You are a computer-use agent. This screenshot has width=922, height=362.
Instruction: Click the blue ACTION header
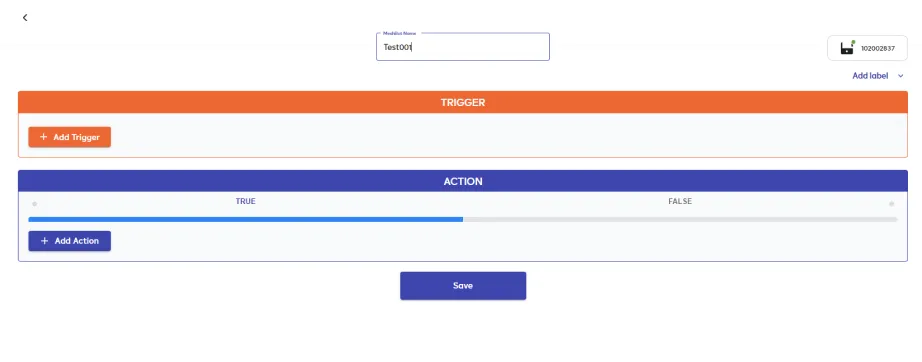pos(463,181)
